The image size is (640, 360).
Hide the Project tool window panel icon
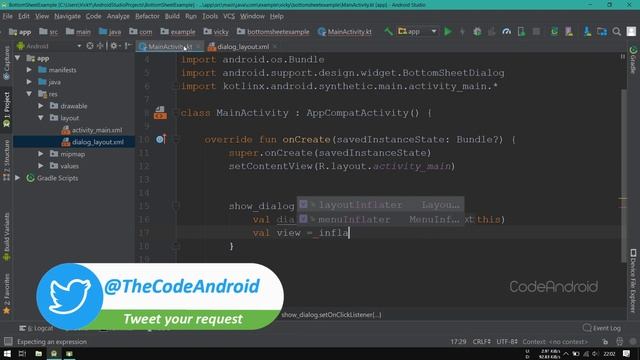[128, 46]
